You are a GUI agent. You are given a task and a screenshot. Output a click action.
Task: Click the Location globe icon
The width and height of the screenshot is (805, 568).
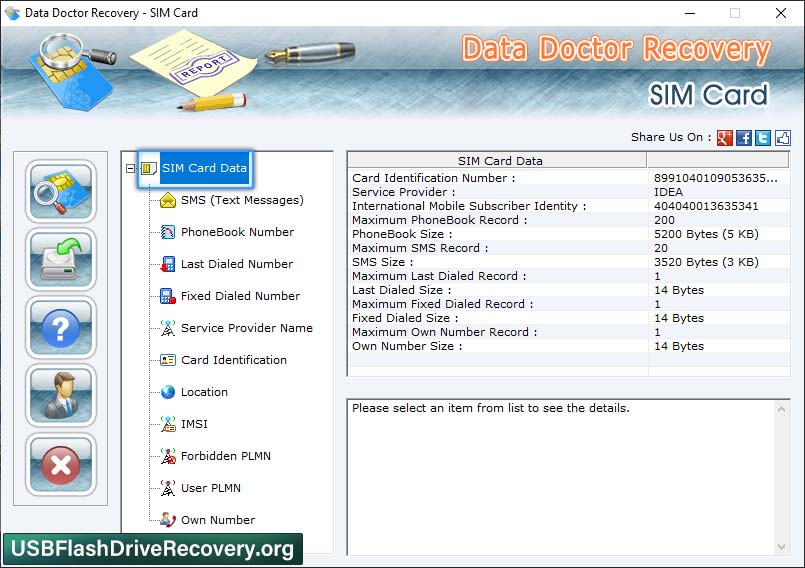click(168, 392)
